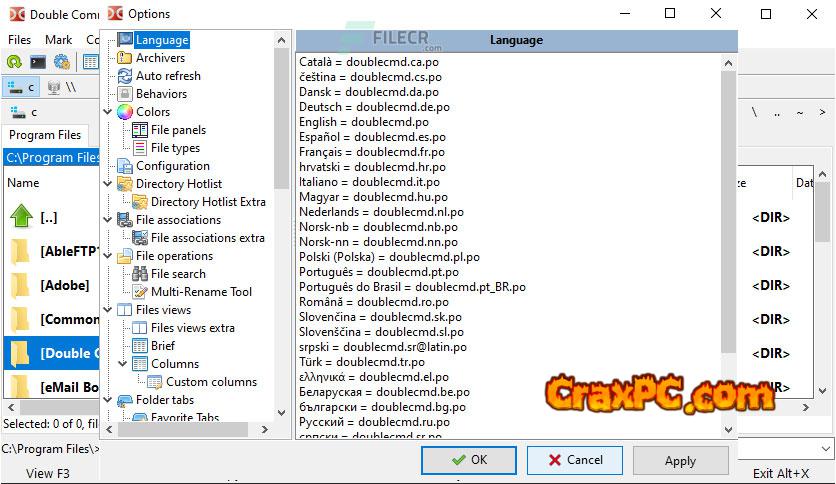
Task: Click the Columns view icon
Action: 140,364
